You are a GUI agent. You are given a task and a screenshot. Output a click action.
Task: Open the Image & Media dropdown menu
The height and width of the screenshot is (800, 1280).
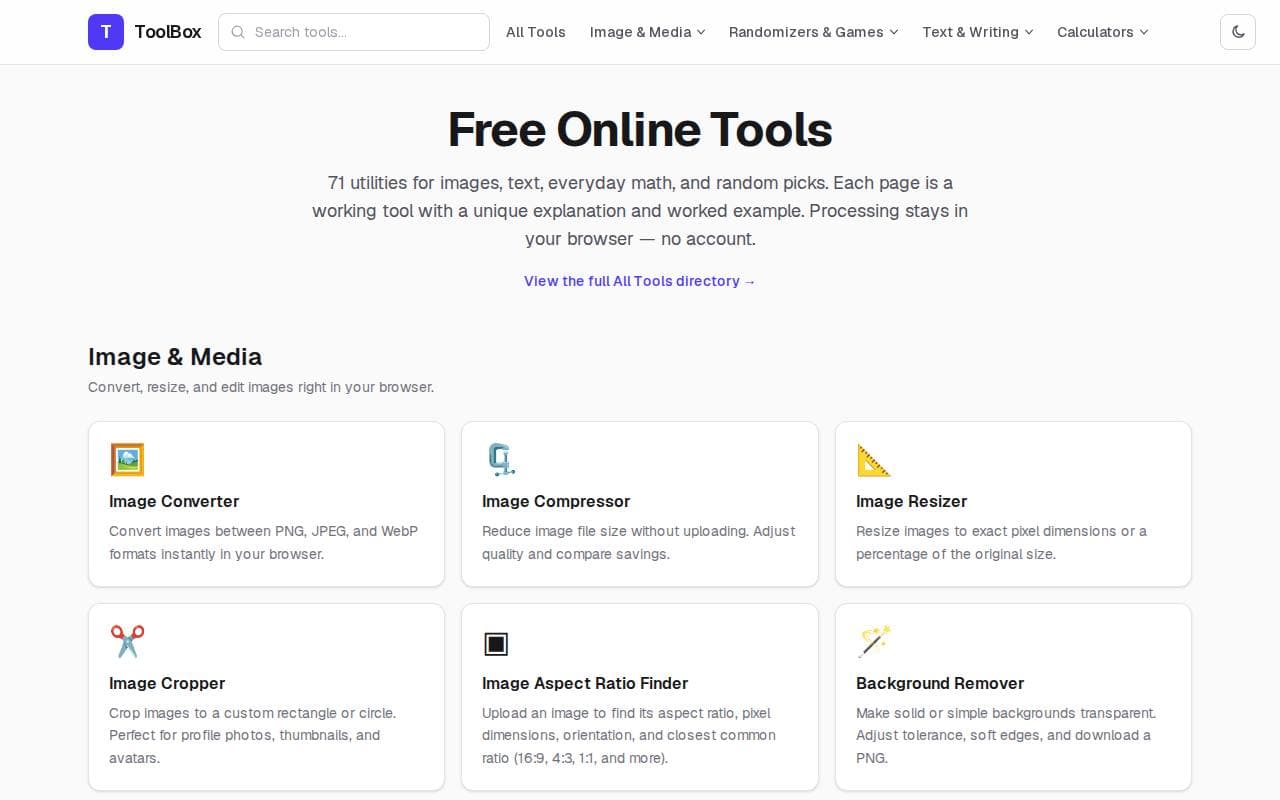coord(647,32)
